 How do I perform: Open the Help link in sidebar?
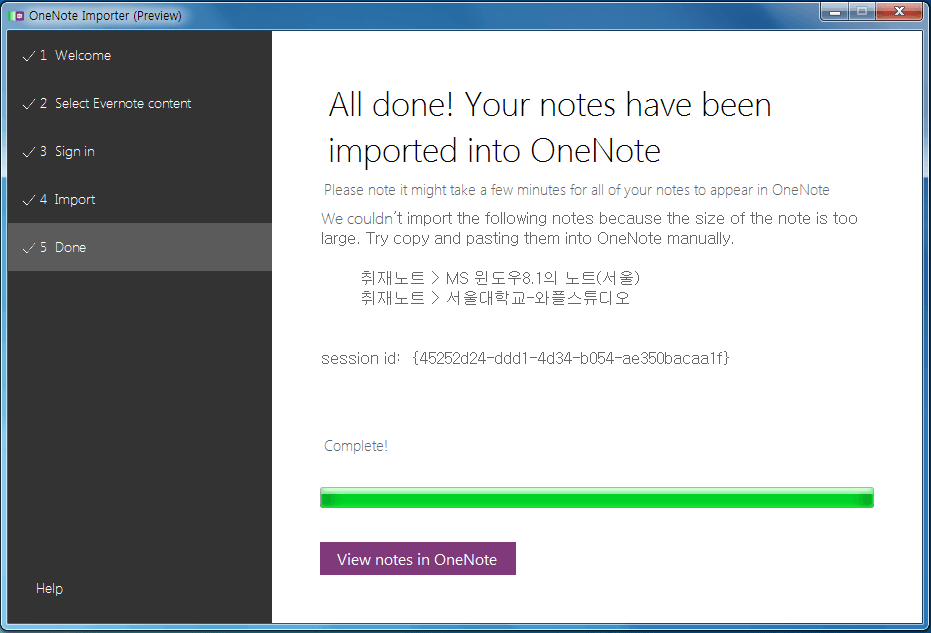point(49,589)
